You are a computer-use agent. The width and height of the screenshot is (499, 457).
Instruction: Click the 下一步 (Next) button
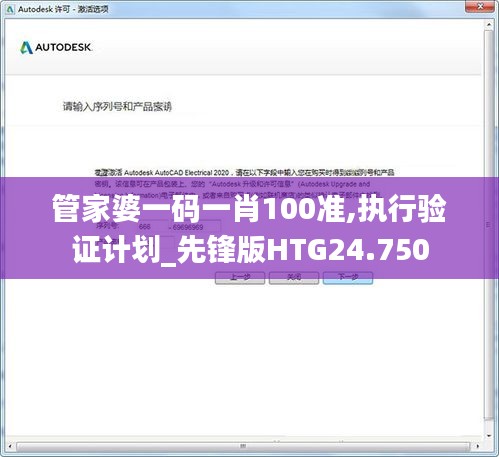click(x=348, y=278)
